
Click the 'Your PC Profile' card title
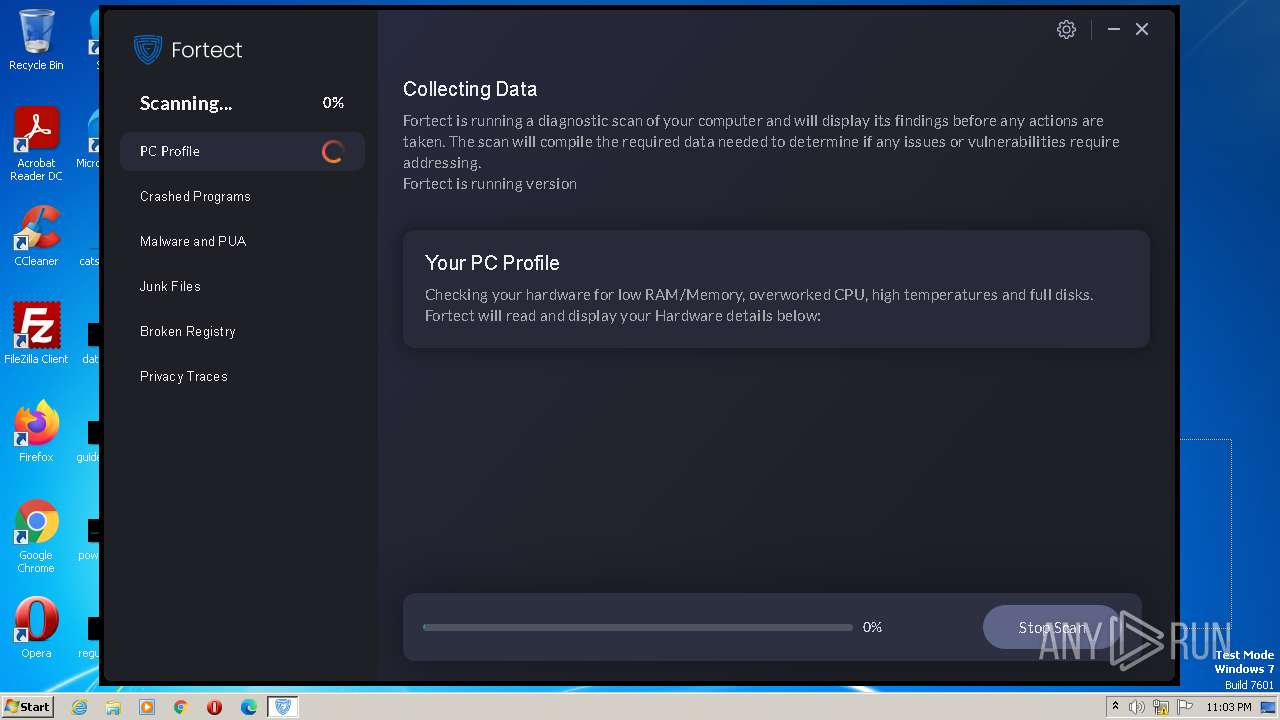coord(492,263)
